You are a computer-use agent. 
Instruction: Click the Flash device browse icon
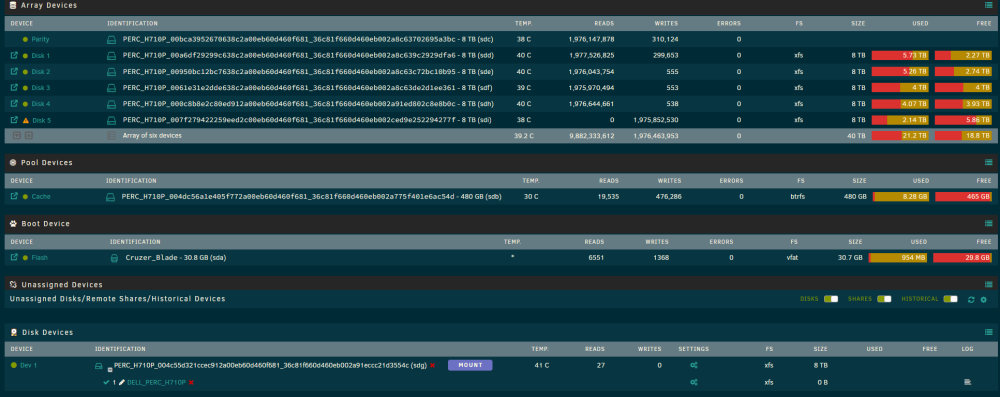[x=14, y=258]
